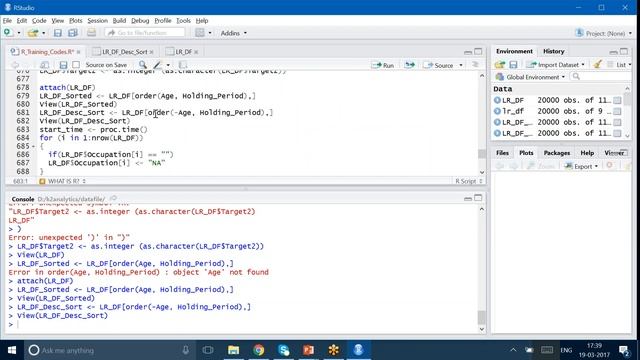This screenshot has width=640, height=360.
Task: Open the Build menu
Action: pos(119,20)
